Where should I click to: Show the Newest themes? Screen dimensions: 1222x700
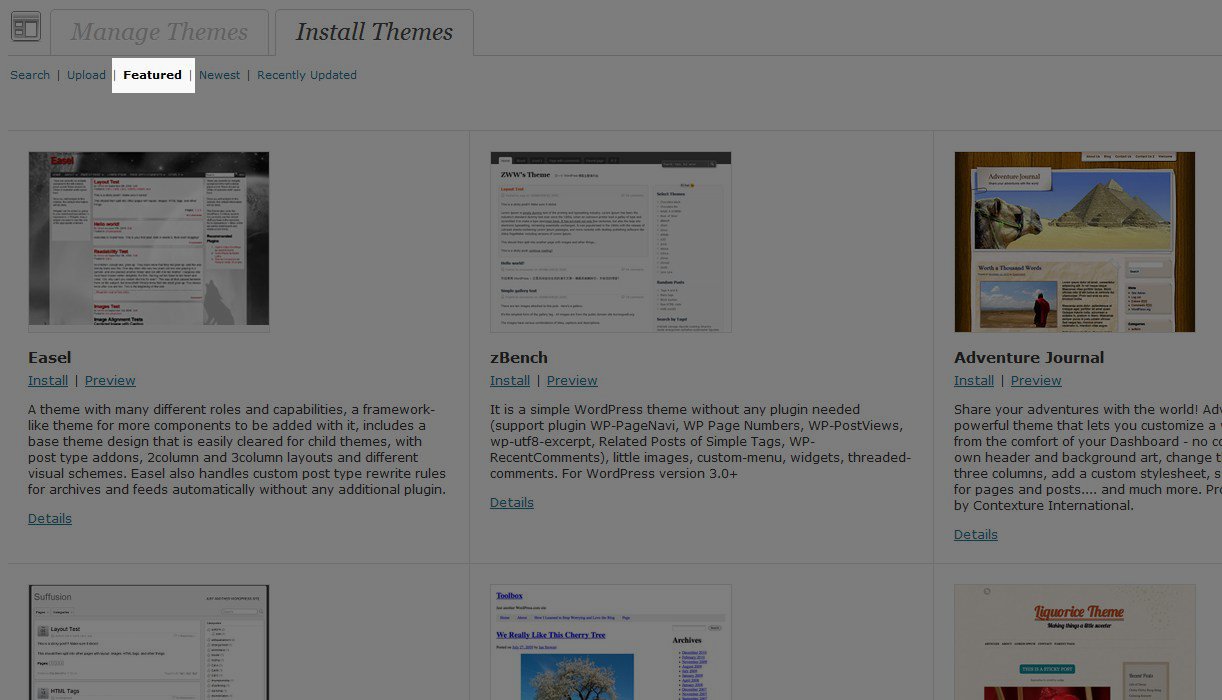(219, 75)
